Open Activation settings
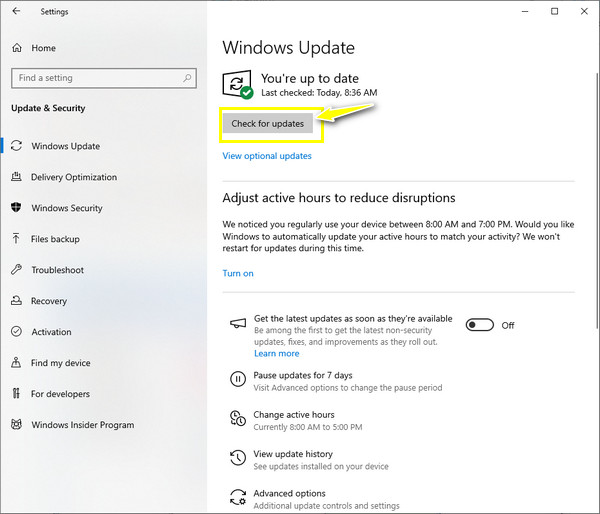600x514 pixels. [51, 332]
